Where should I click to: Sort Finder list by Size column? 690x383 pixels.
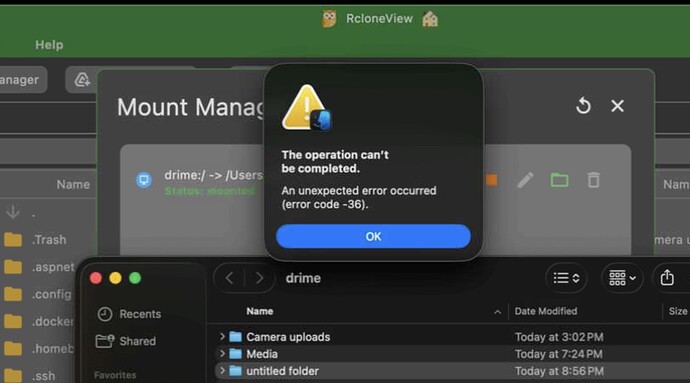pyautogui.click(x=678, y=311)
